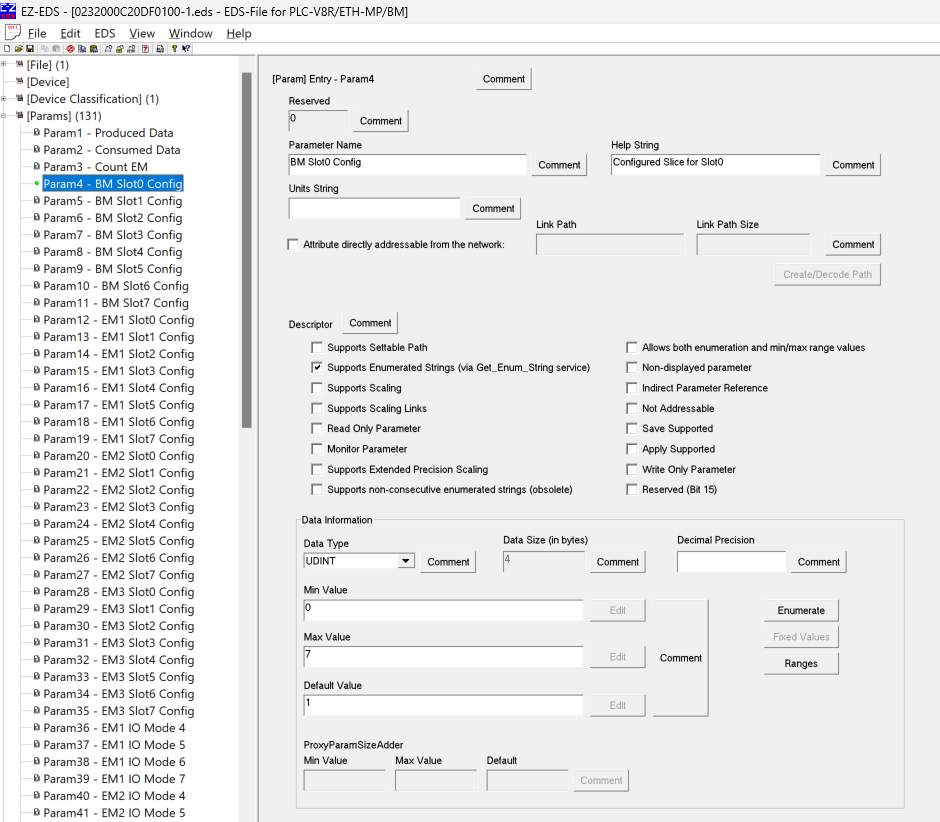Click the Enumerate button
Image resolution: width=940 pixels, height=822 pixels.
(x=801, y=610)
